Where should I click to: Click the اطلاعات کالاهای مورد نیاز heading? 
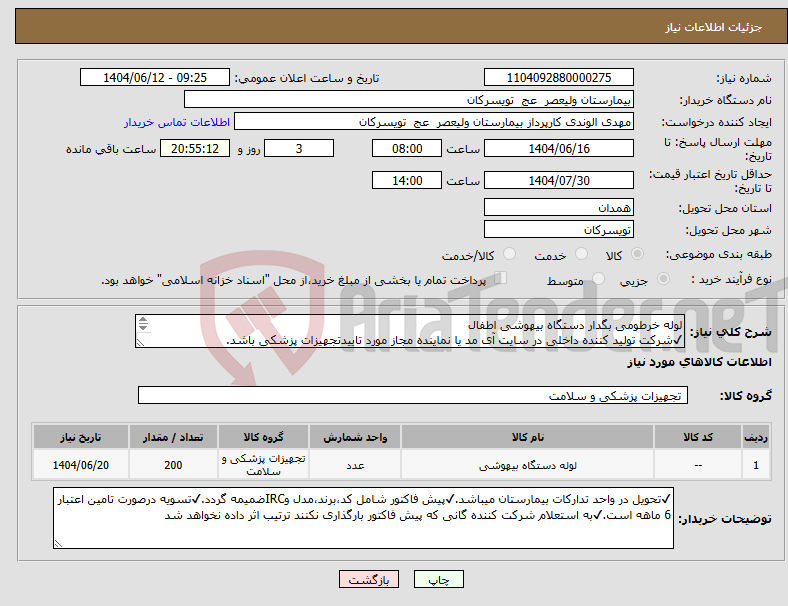(699, 362)
